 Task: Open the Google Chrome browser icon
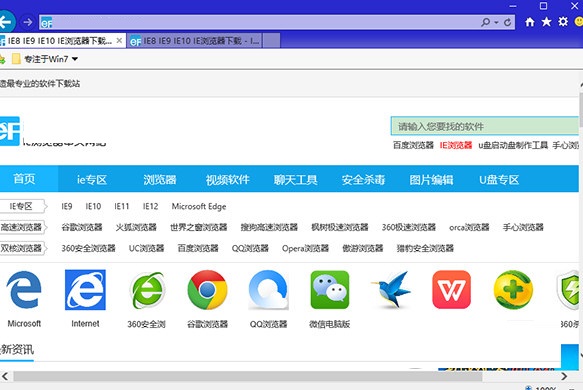[x=207, y=290]
